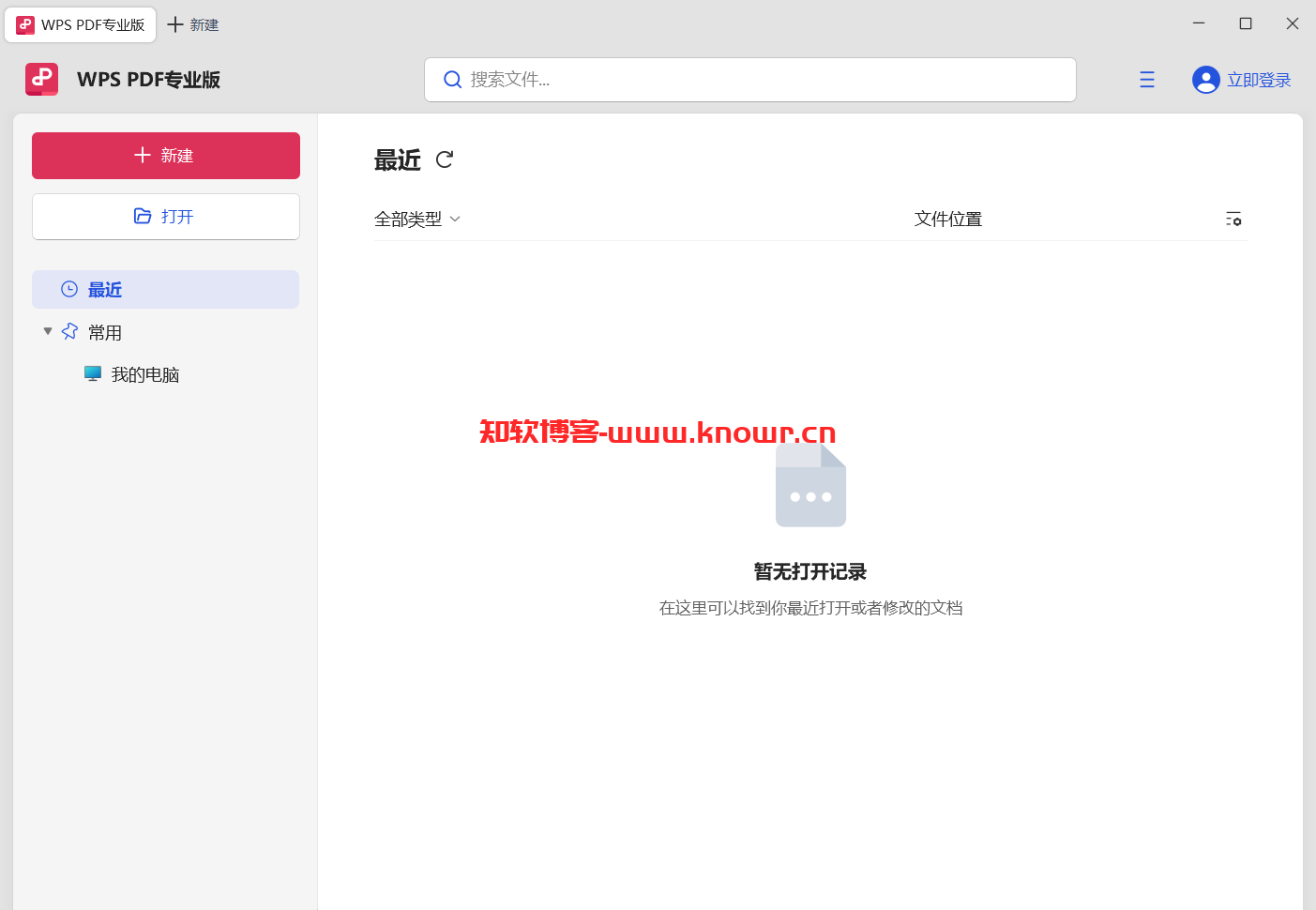Minimize the window

[1199, 23]
